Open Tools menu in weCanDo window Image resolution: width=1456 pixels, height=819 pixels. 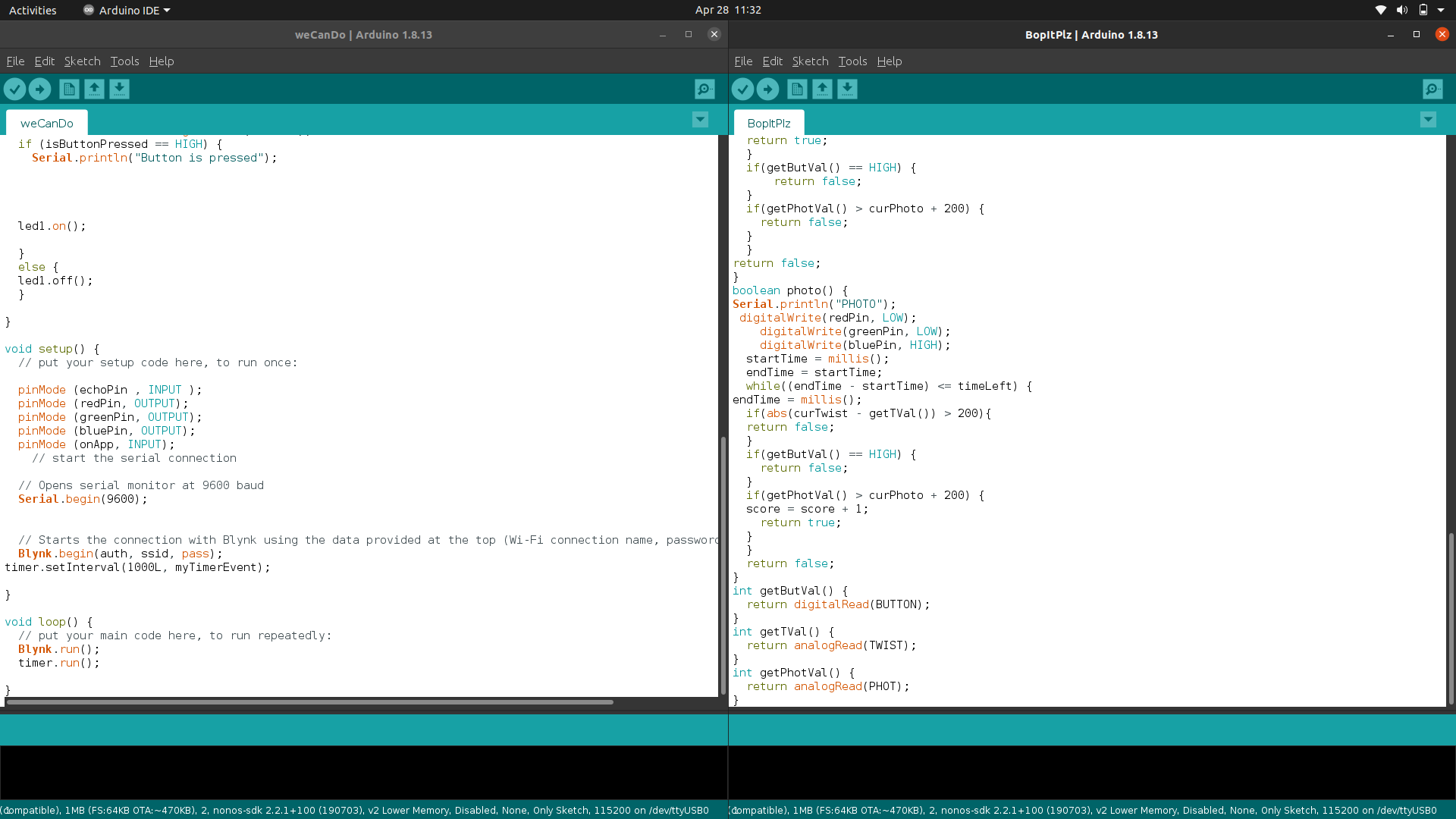[124, 61]
